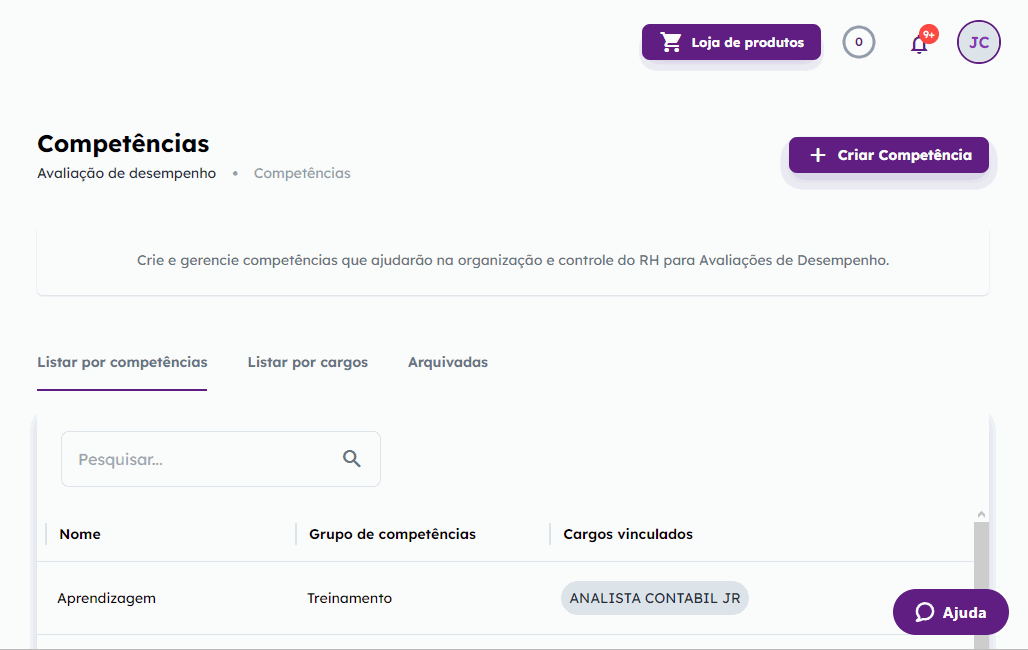Open the Arquivadas tab
Image resolution: width=1028 pixels, height=650 pixels.
[x=448, y=362]
